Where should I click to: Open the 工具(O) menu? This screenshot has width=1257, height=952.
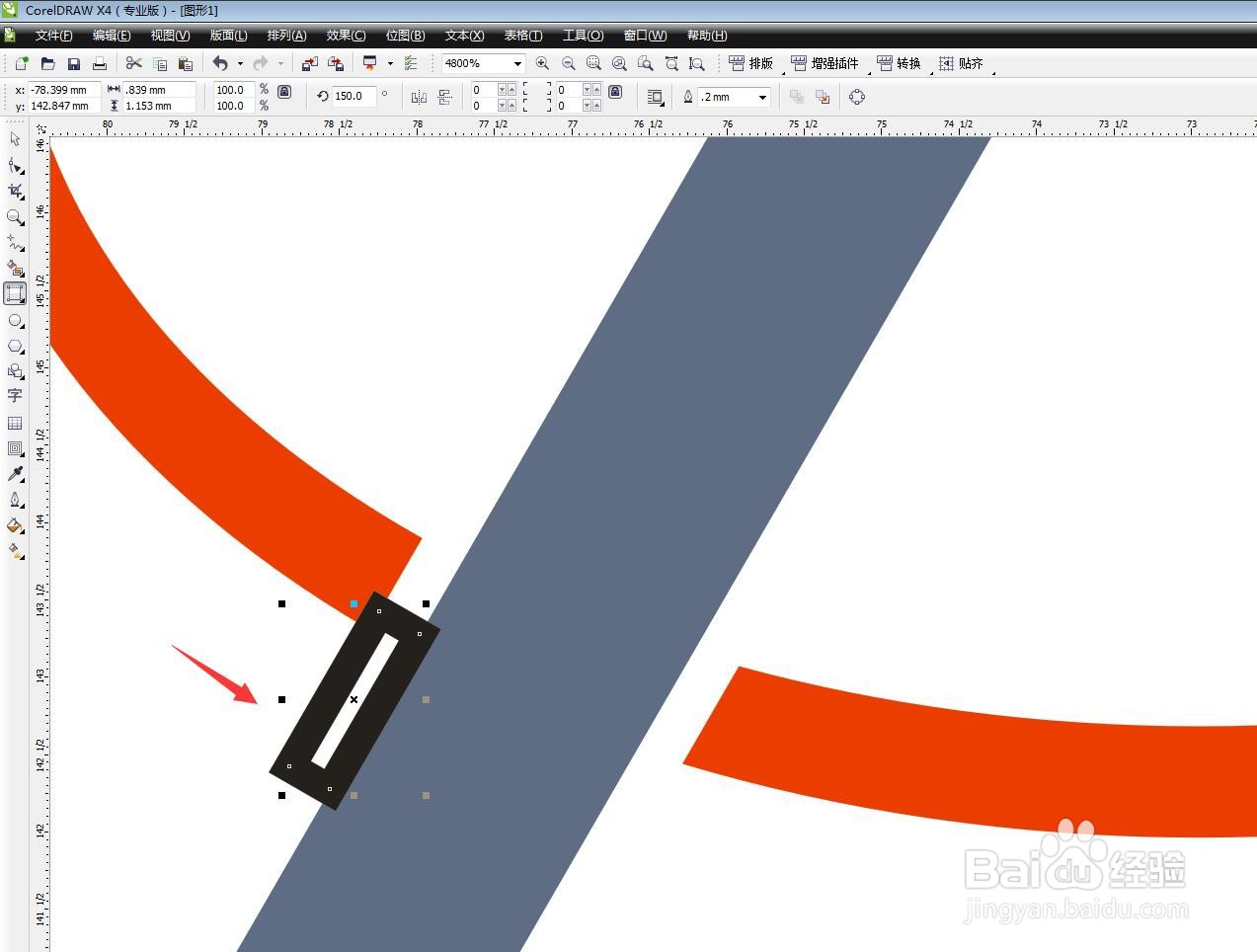pos(583,36)
